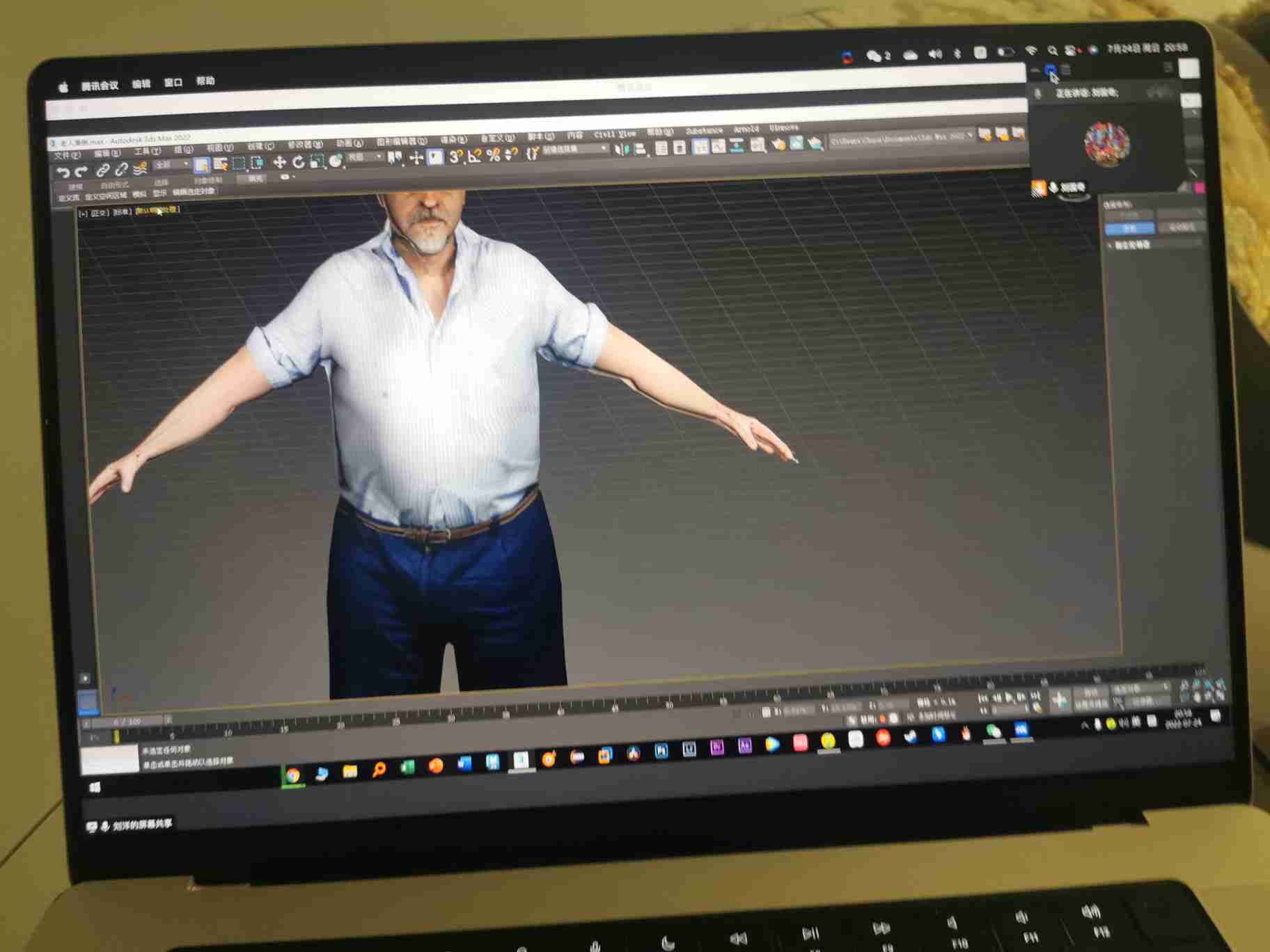The image size is (1270, 952).
Task: Select the Select and Place tool
Action: click(x=336, y=160)
